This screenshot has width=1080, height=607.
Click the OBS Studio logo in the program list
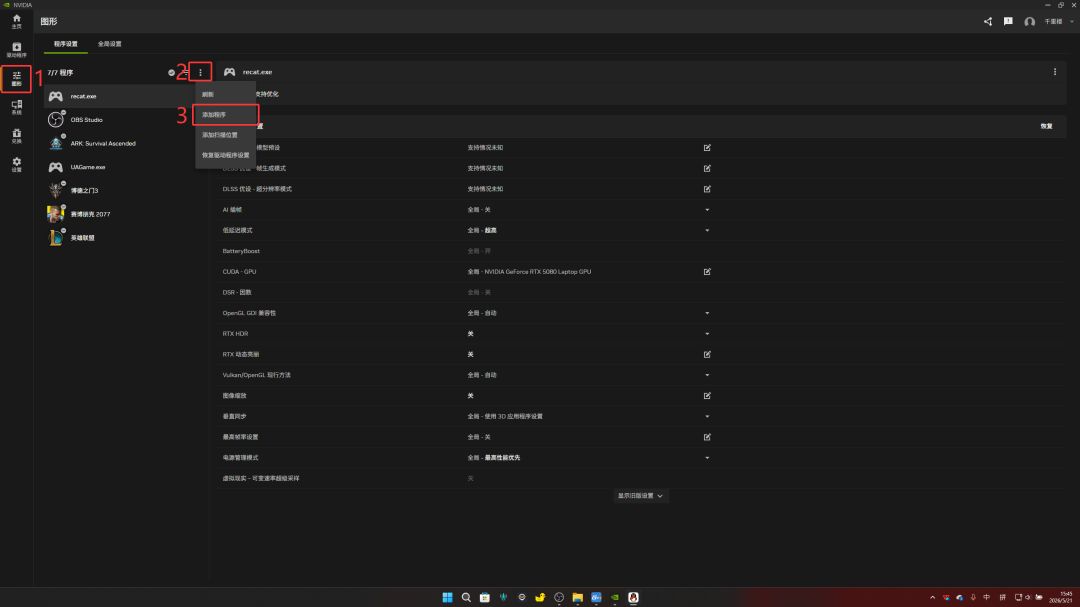click(56, 120)
